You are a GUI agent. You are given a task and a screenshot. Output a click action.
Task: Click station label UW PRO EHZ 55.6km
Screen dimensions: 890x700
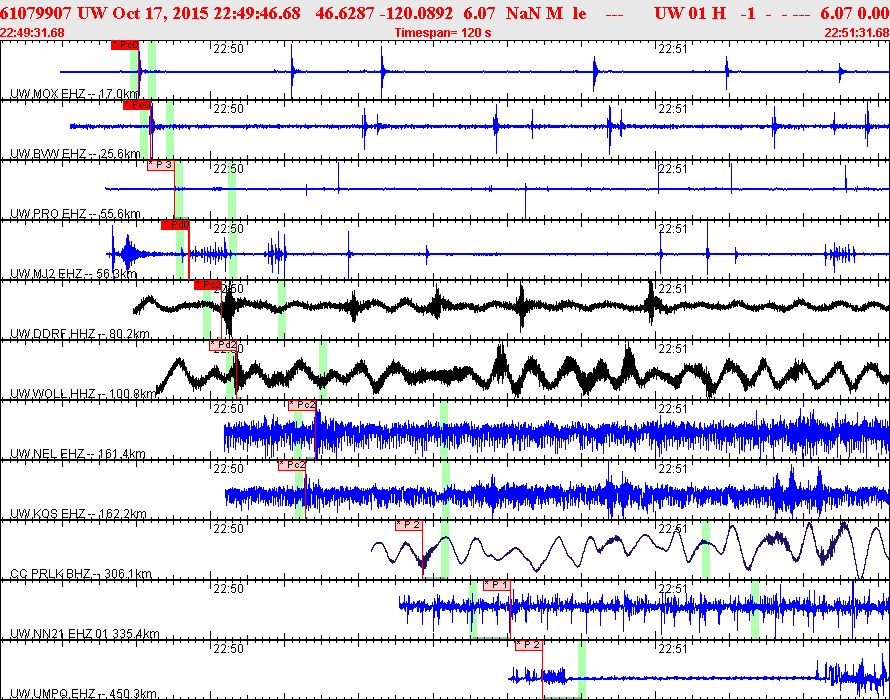coord(75,214)
